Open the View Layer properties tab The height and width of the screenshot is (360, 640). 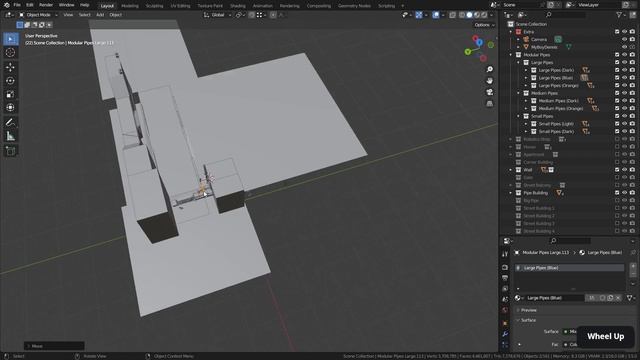tap(505, 289)
